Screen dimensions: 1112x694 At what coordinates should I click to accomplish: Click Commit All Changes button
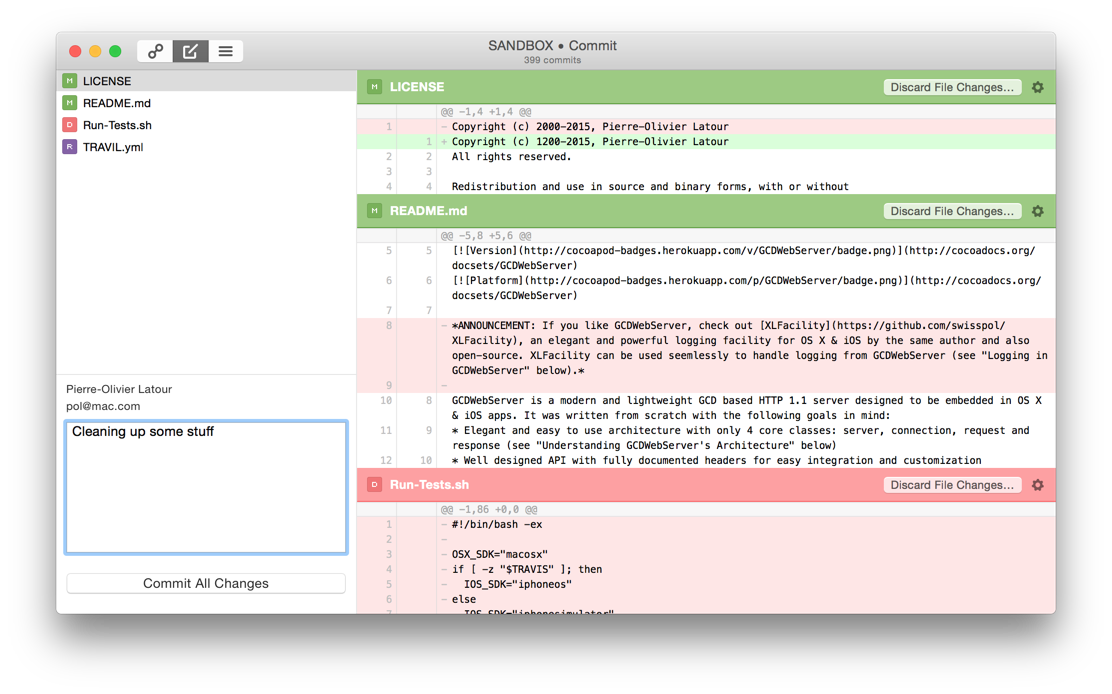(206, 583)
